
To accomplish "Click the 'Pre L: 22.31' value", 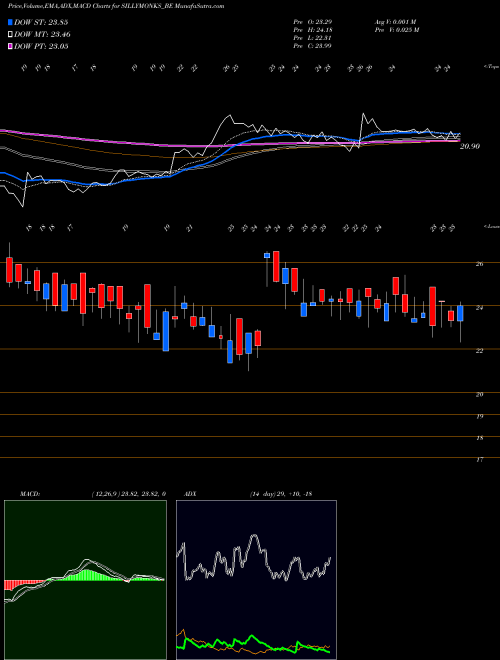I will (x=314, y=38).
